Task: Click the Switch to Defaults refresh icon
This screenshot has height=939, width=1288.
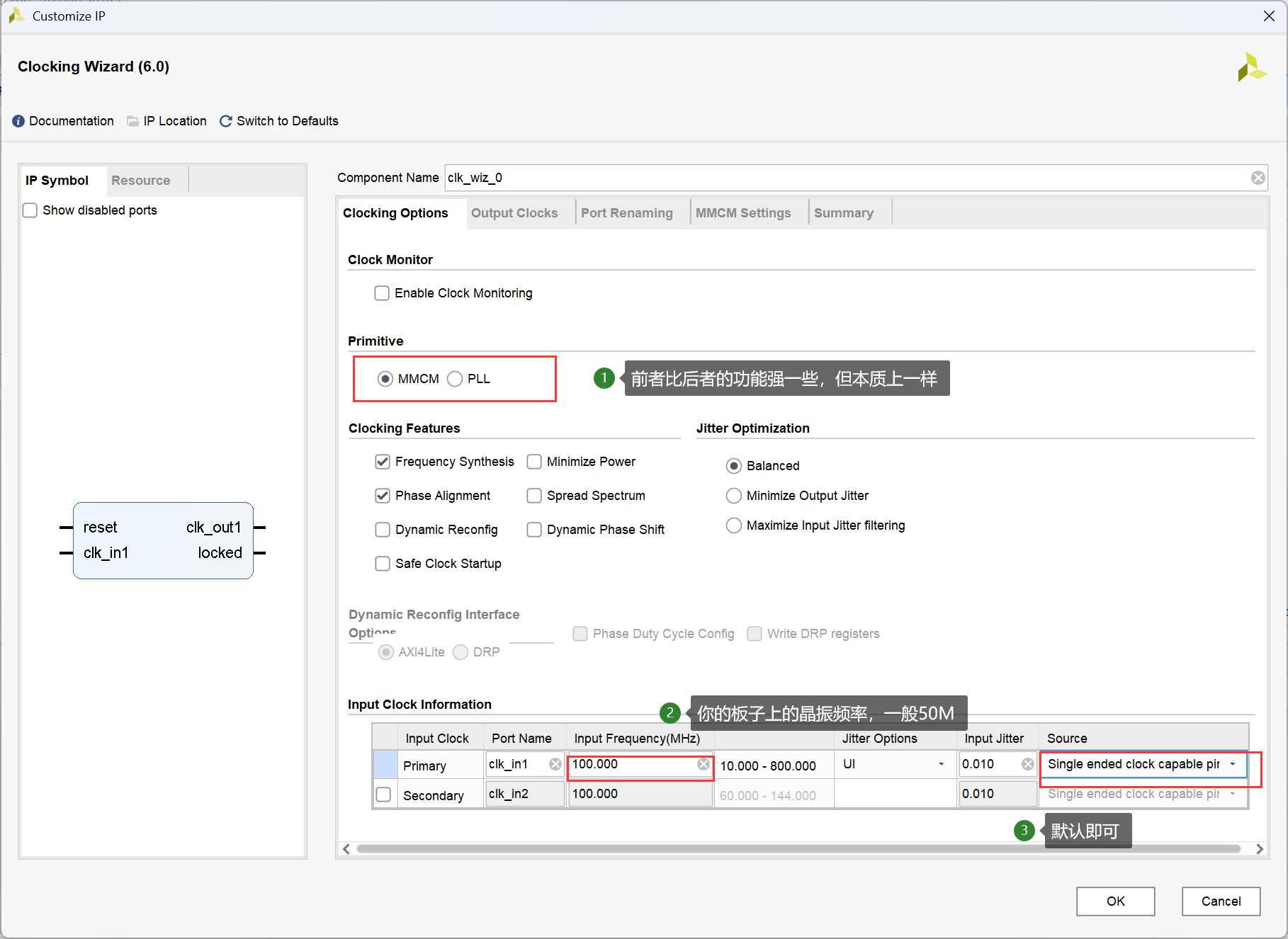Action: (x=226, y=121)
